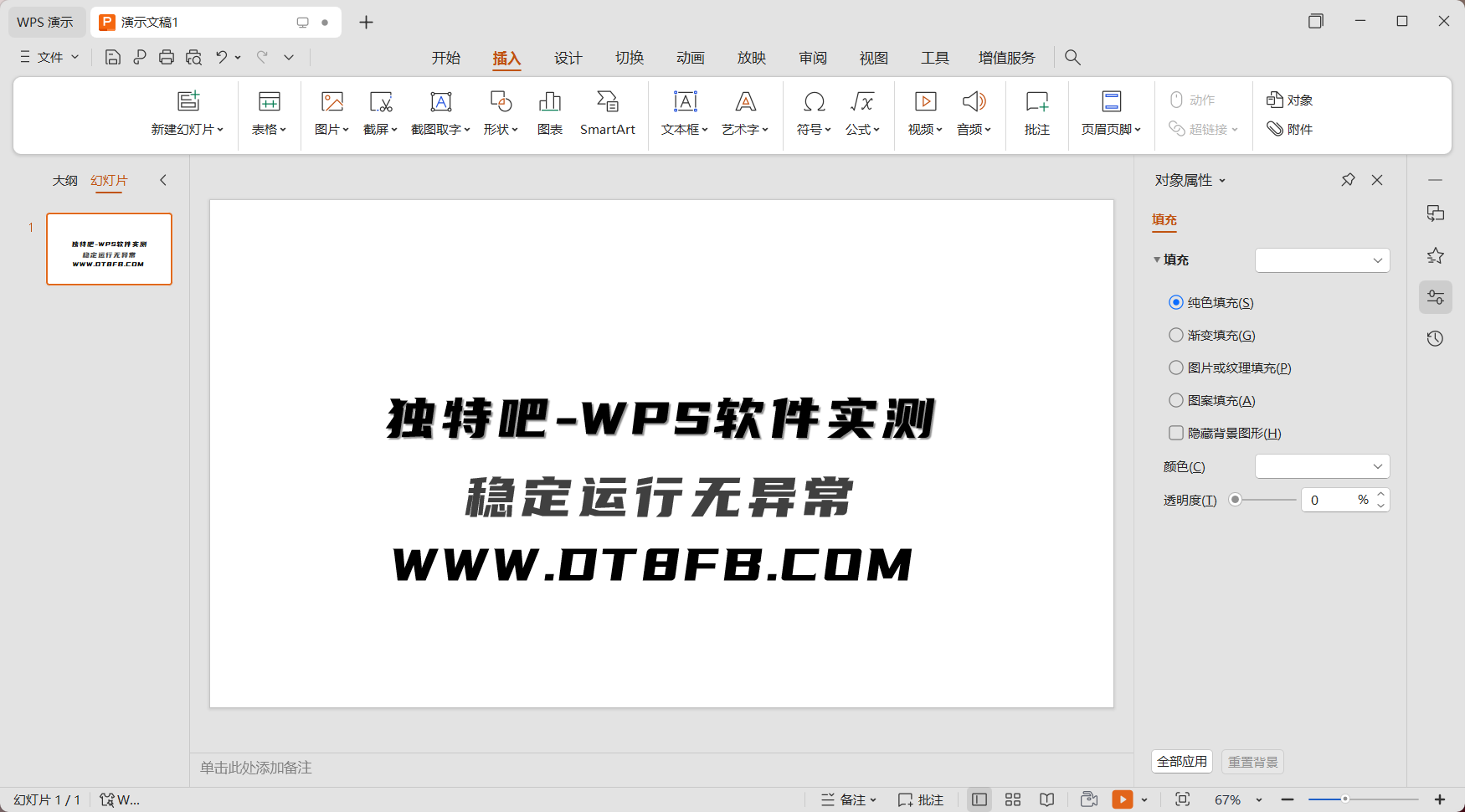The width and height of the screenshot is (1465, 812).
Task: Click the 透明度 transparency slider handle
Action: click(1235, 500)
